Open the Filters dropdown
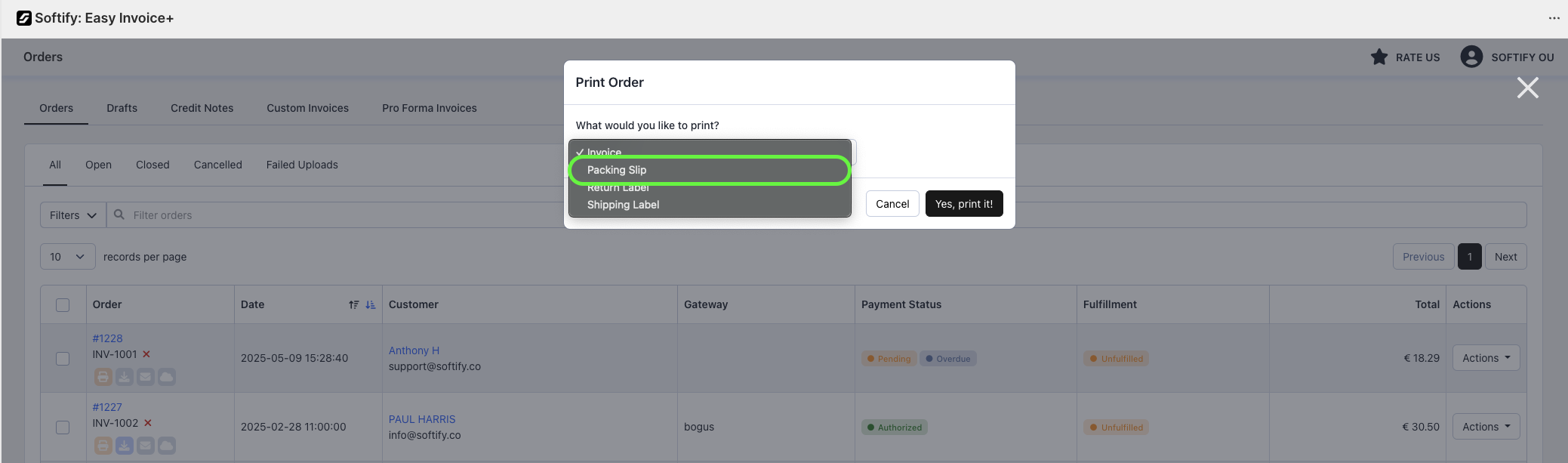1568x463 pixels. tap(73, 215)
